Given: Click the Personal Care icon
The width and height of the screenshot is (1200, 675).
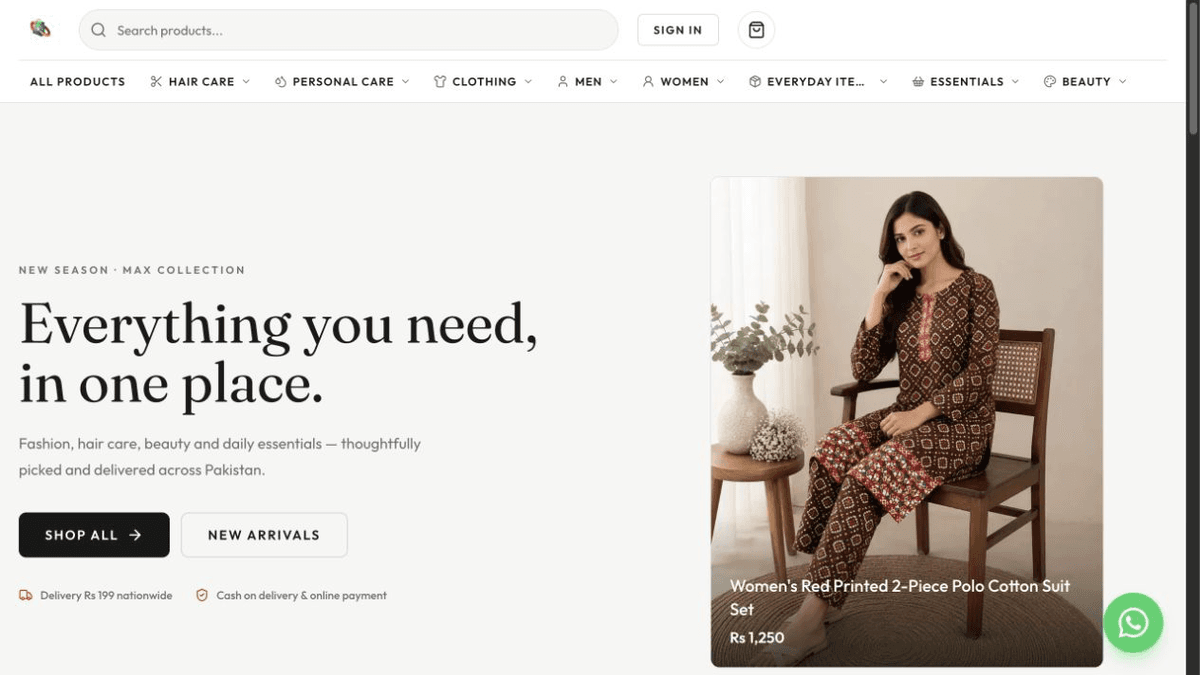Looking at the screenshot, I should (x=281, y=82).
